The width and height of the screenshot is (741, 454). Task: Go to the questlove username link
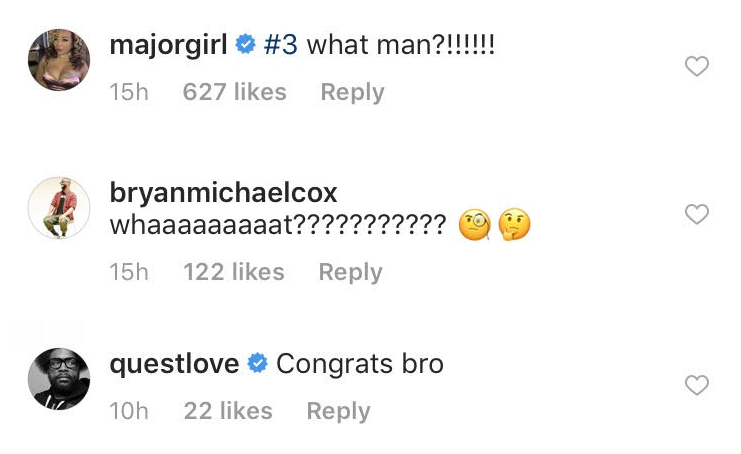click(x=173, y=364)
